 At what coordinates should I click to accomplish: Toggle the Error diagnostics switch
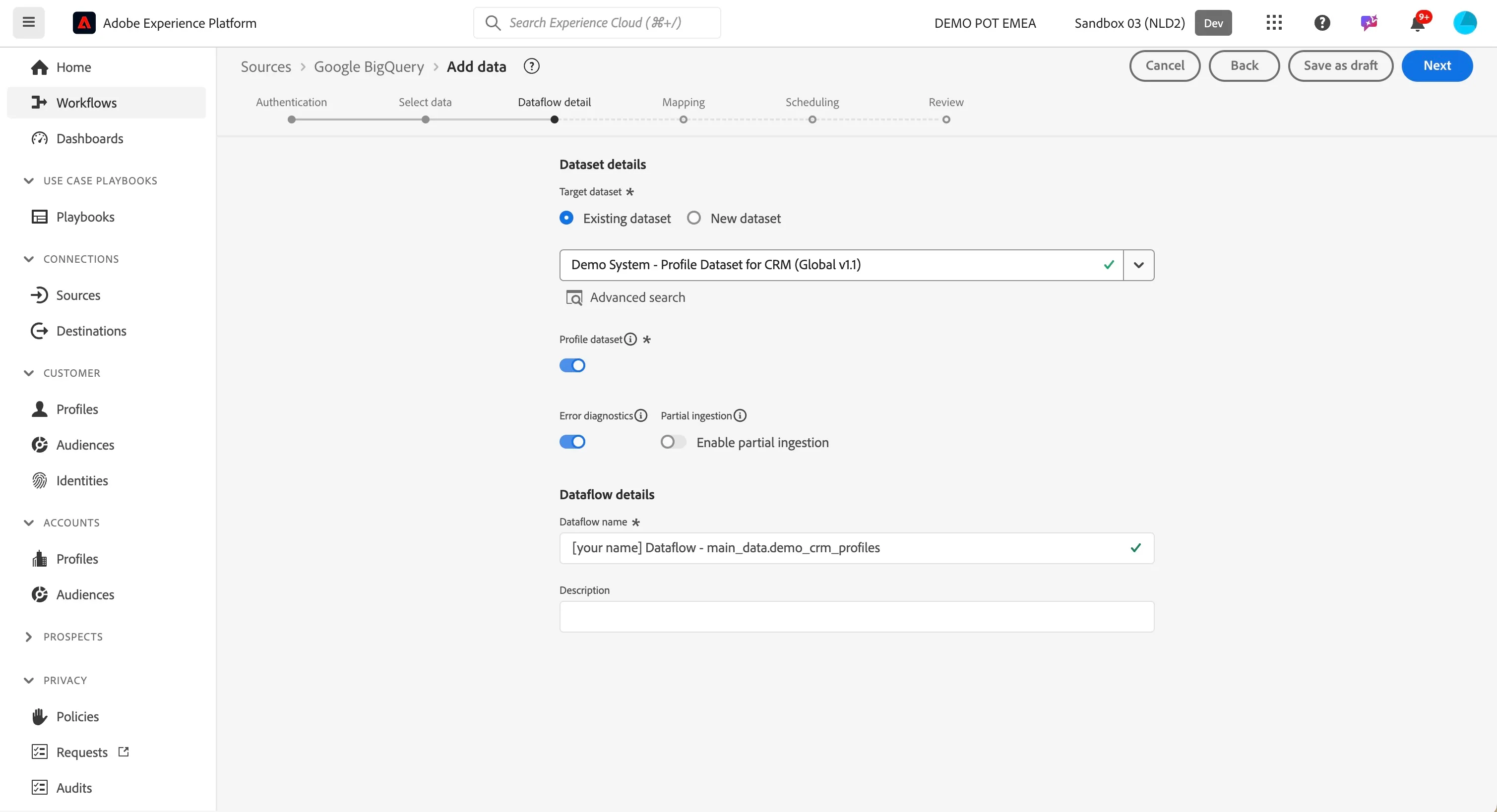(x=572, y=441)
